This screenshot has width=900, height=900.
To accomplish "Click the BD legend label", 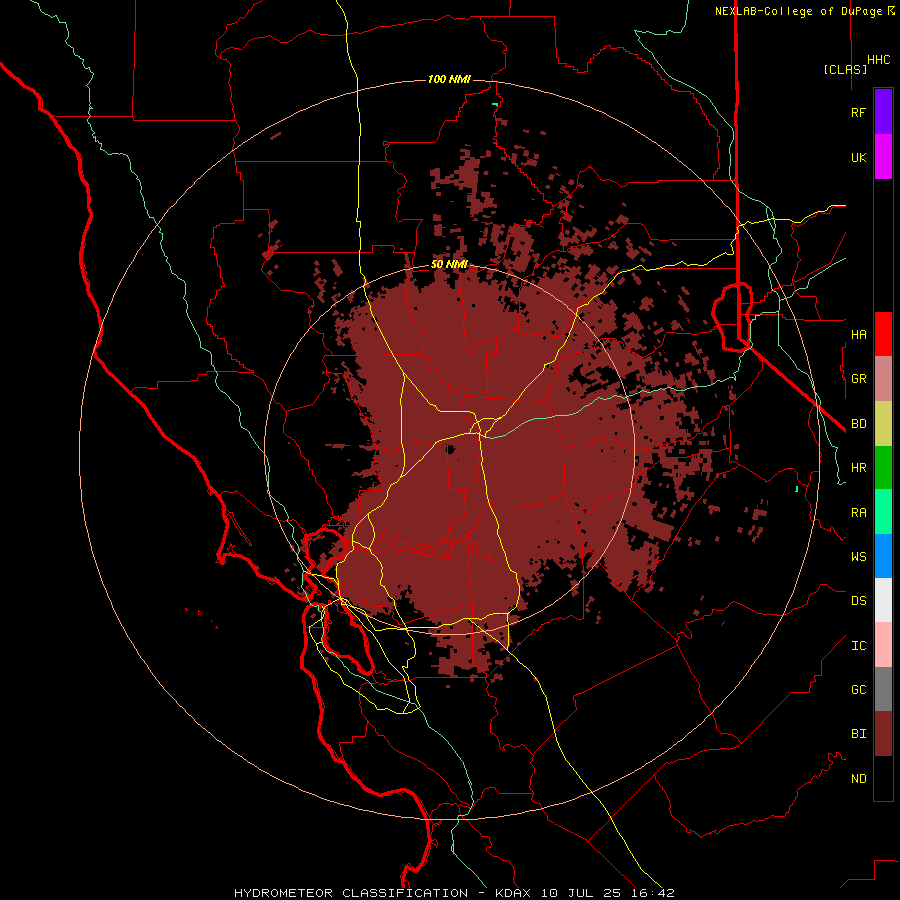I will click(x=858, y=424).
